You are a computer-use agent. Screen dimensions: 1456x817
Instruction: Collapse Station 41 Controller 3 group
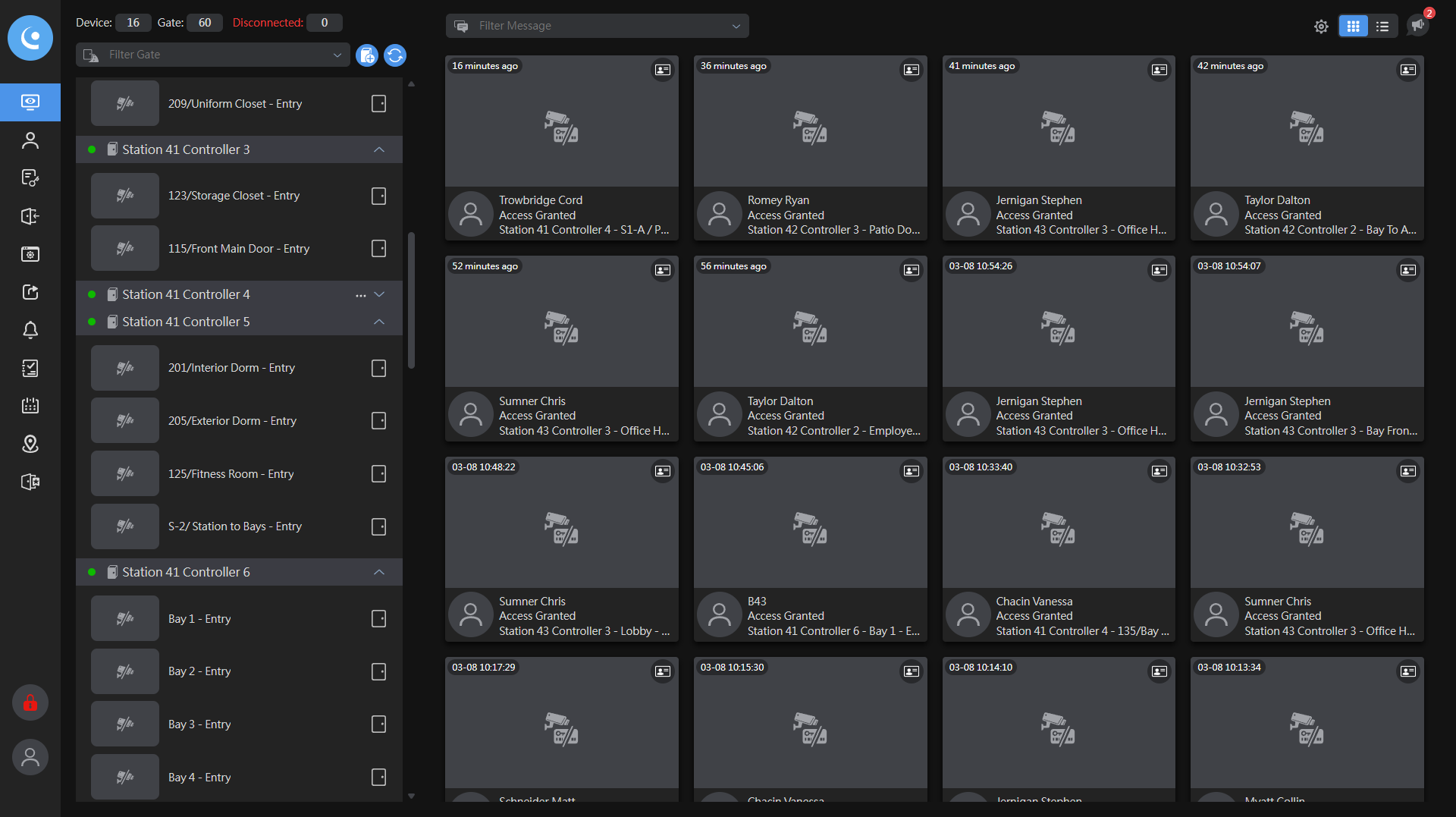click(x=379, y=149)
